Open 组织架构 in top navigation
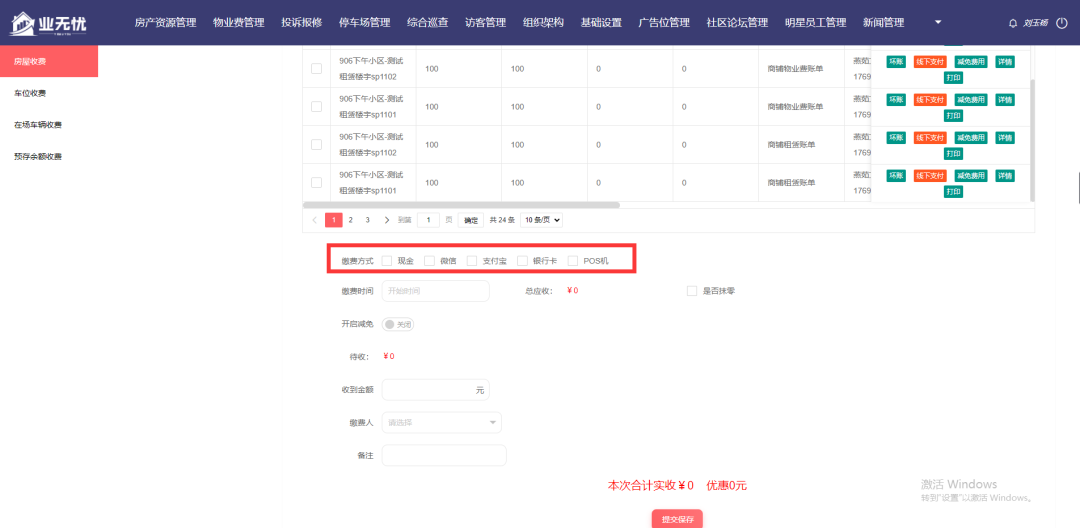 click(x=543, y=23)
